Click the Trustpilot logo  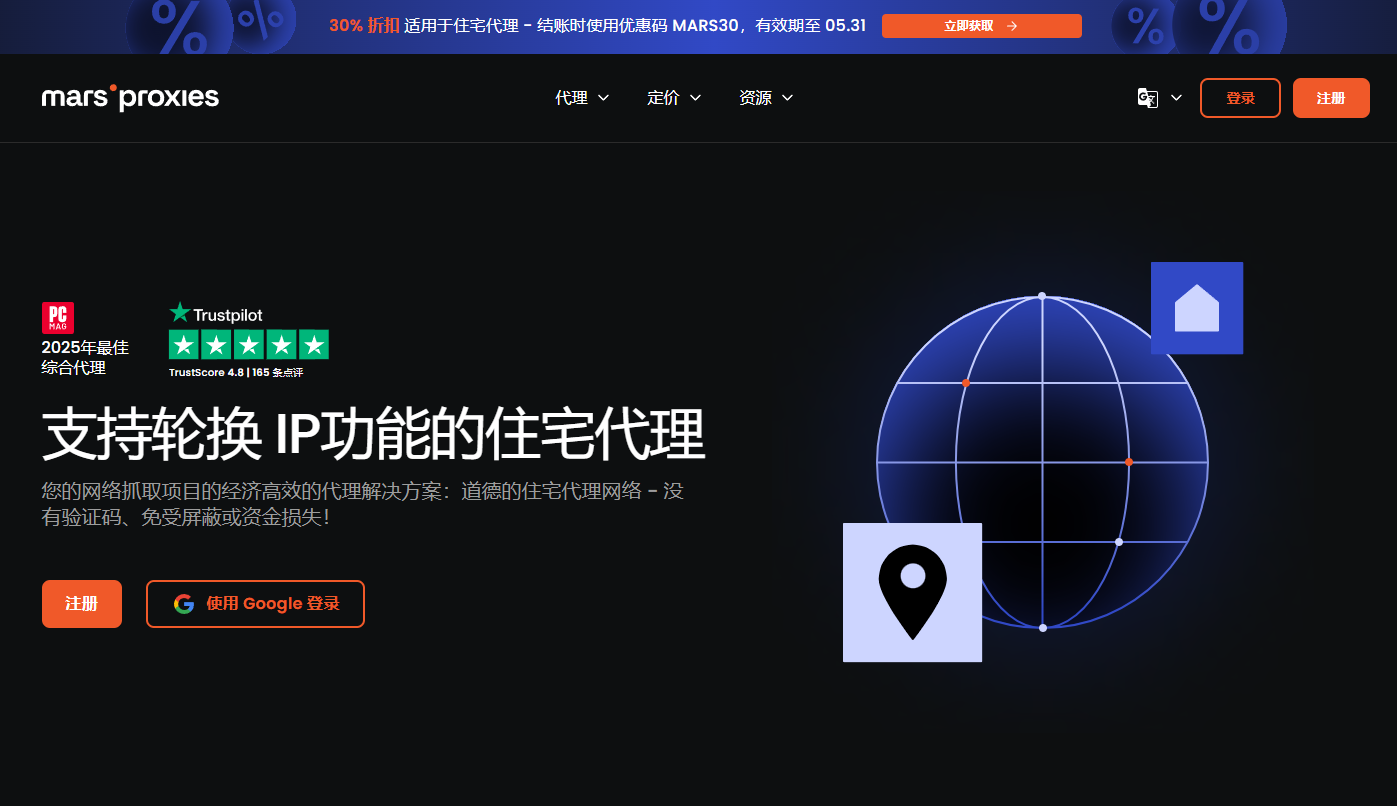[216, 313]
